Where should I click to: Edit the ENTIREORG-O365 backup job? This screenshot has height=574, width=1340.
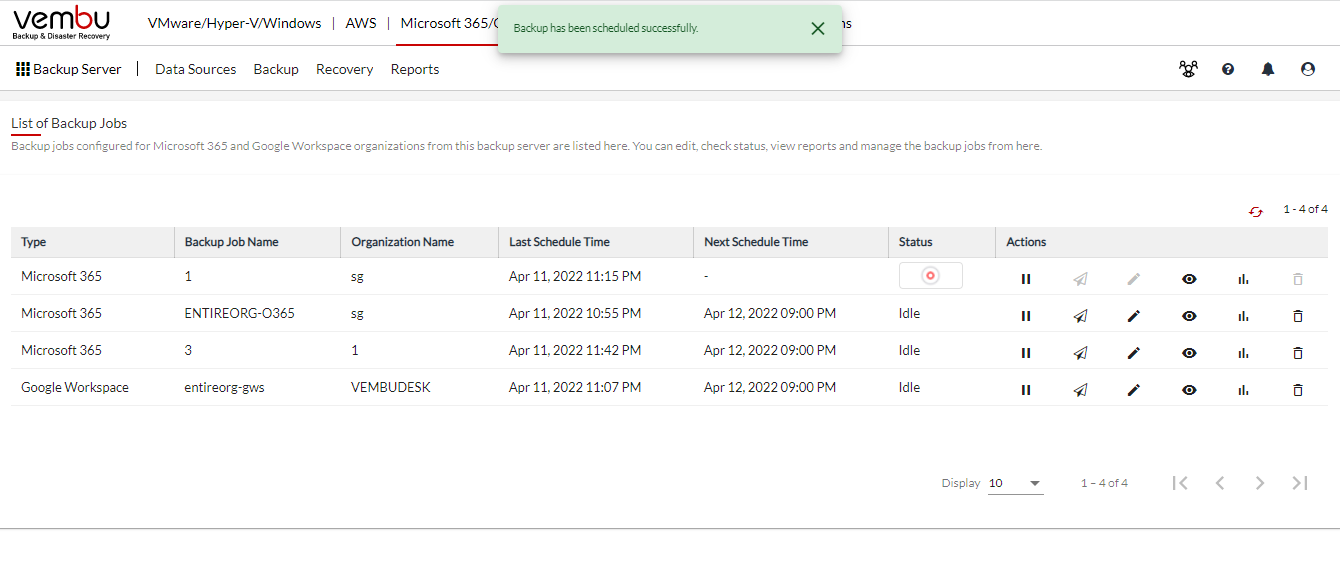[x=1134, y=316]
